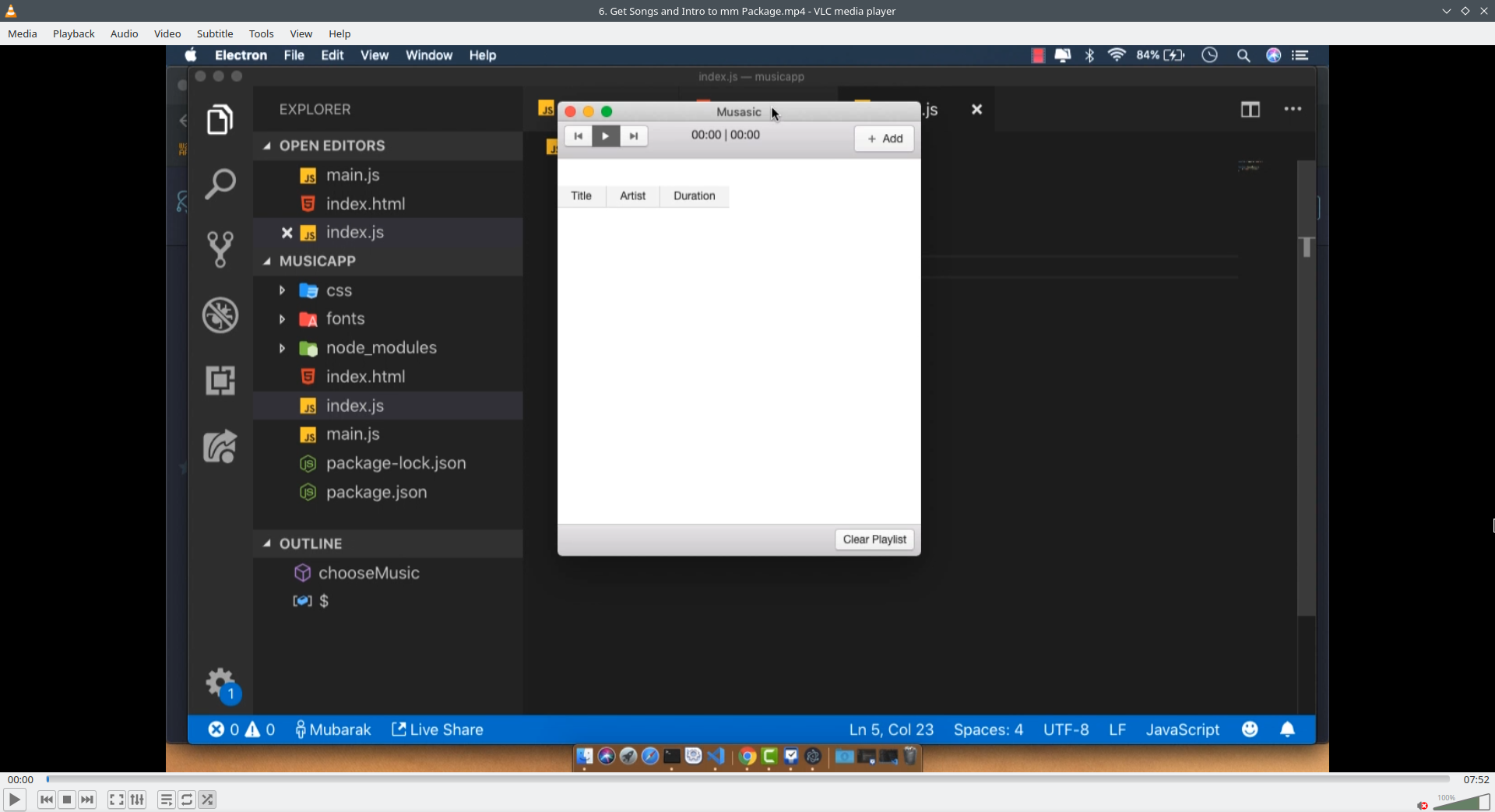
Task: Open VLC extended settings
Action: pos(137,800)
